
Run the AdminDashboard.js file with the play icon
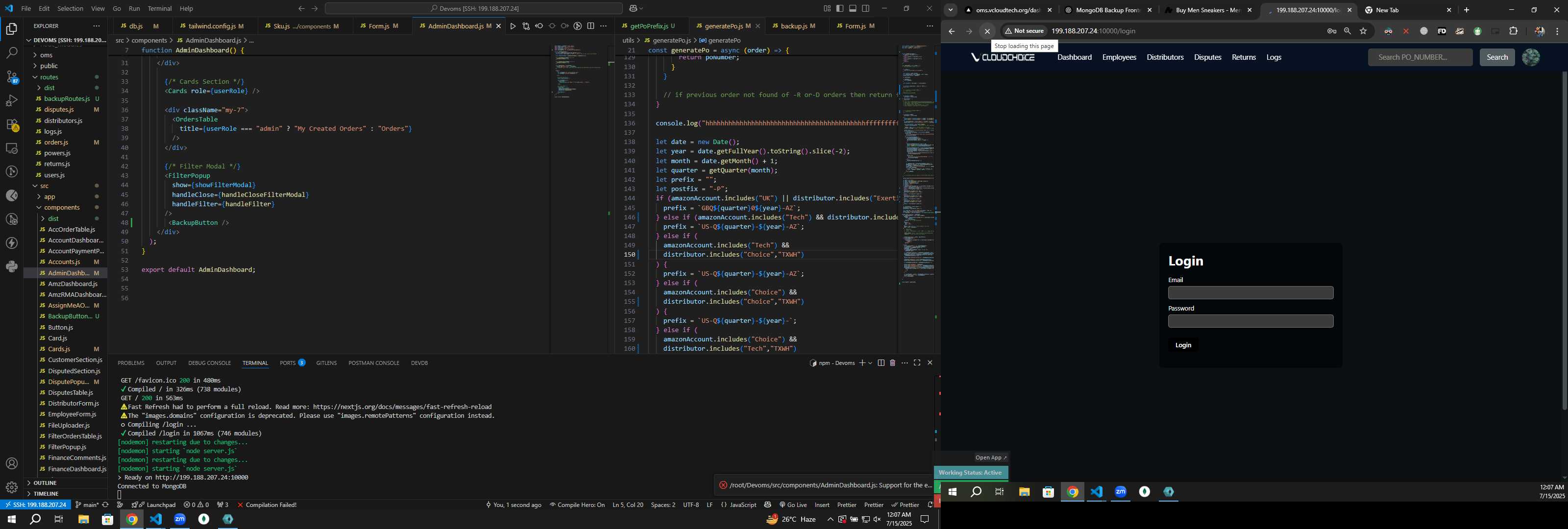(513, 26)
